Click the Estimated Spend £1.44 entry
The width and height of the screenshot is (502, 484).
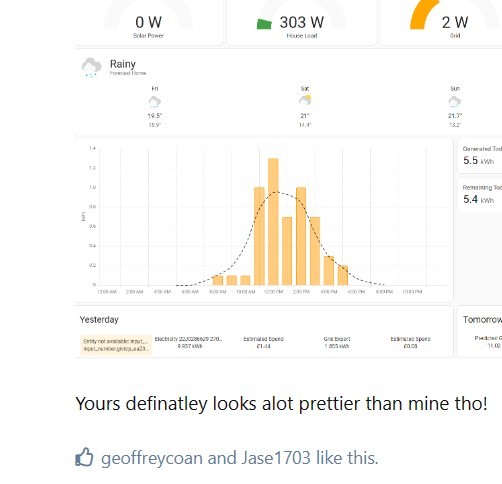[x=263, y=342]
